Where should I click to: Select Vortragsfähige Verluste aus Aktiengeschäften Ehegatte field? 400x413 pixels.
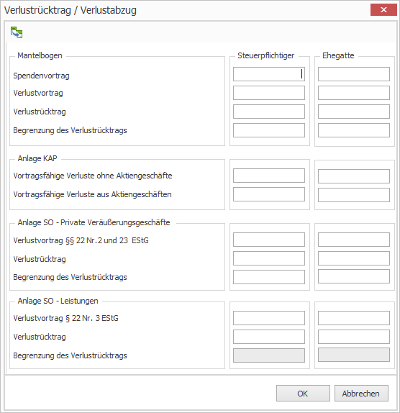pos(354,195)
